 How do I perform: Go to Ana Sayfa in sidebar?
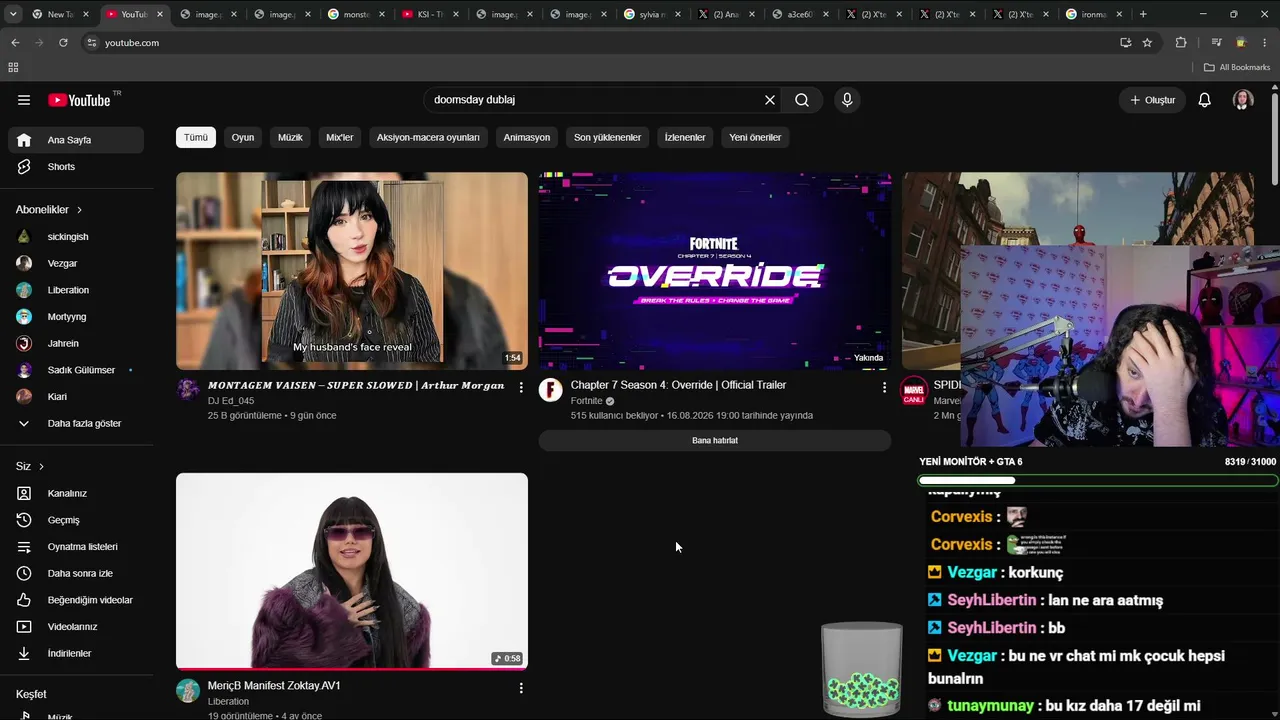(76, 140)
